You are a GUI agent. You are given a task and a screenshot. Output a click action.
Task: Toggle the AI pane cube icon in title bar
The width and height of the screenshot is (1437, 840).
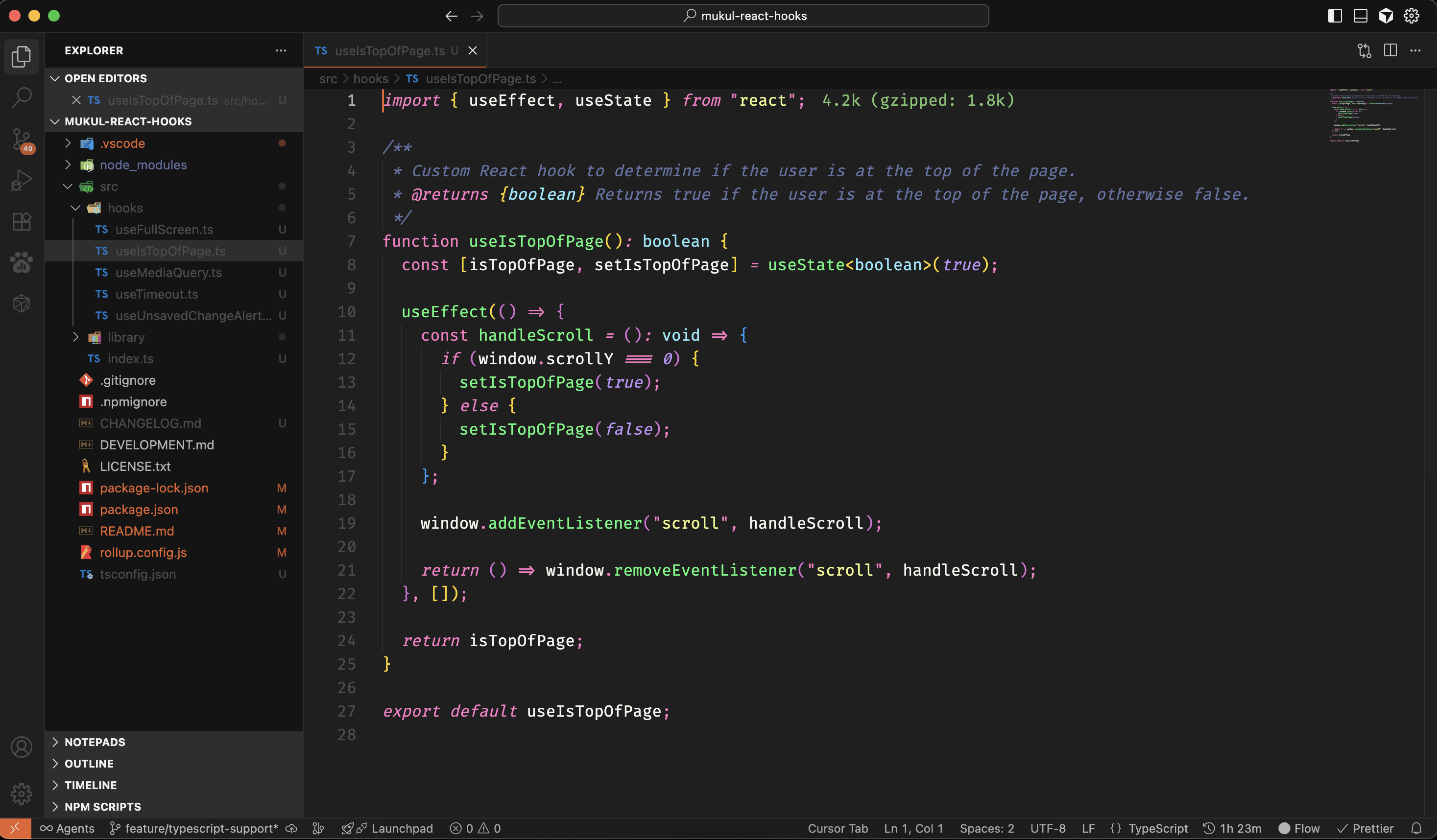(1386, 16)
